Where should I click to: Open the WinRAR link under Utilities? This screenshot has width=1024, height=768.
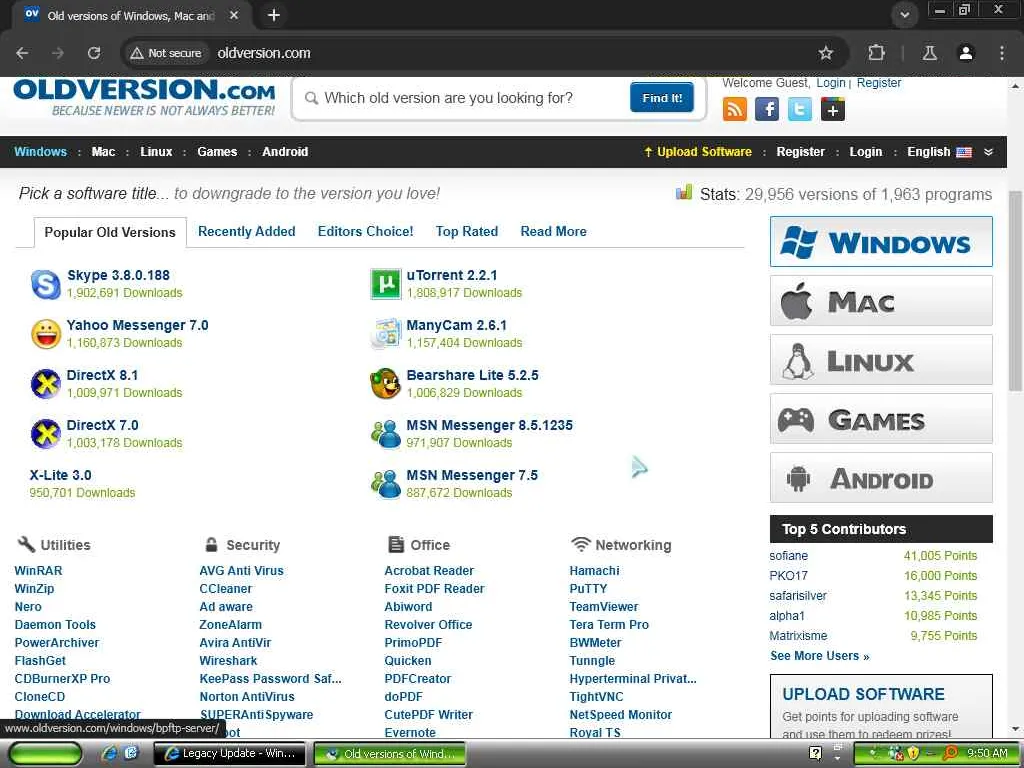click(x=39, y=571)
